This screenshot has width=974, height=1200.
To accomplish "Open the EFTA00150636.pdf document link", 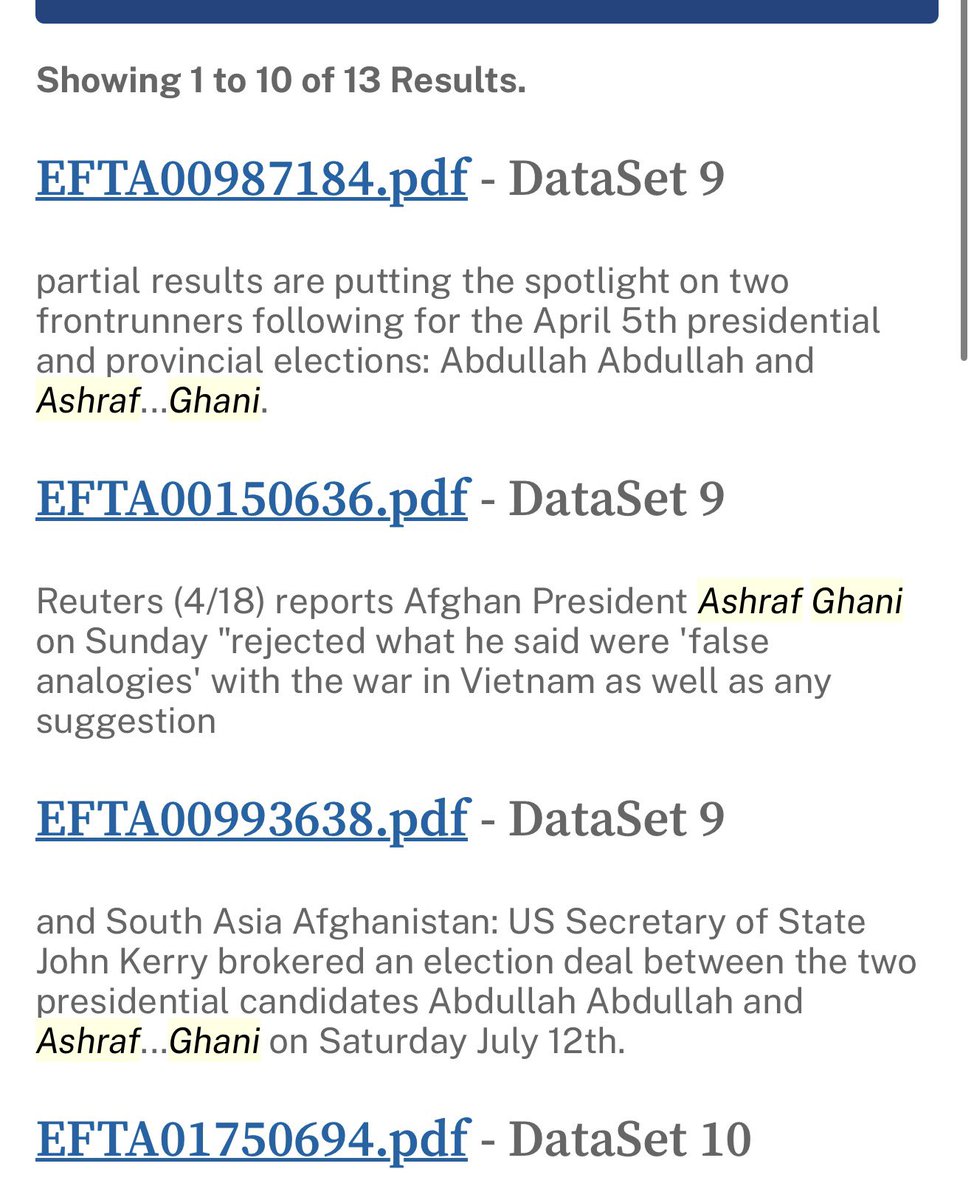I will 252,499.
